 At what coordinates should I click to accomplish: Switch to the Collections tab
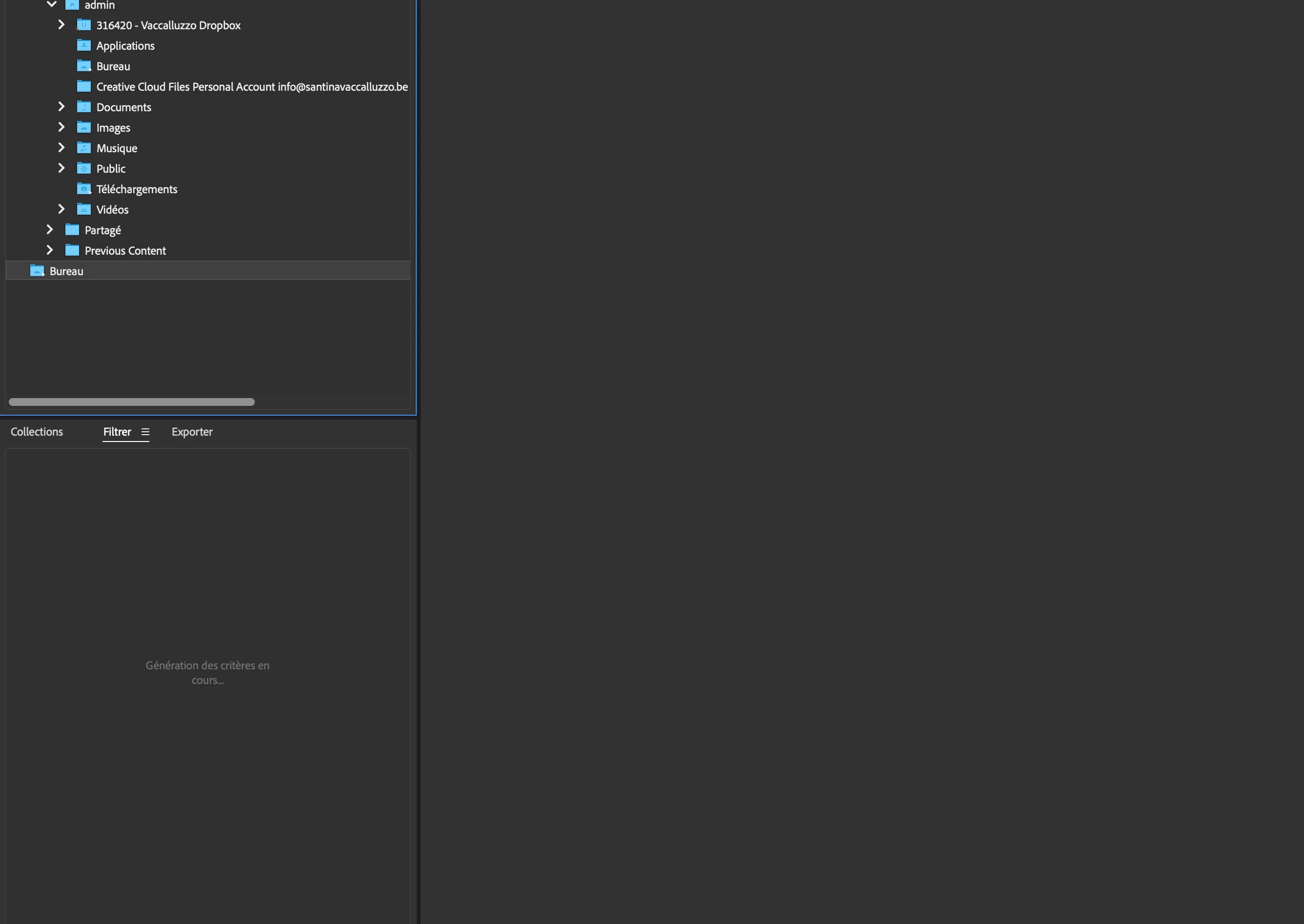point(37,432)
